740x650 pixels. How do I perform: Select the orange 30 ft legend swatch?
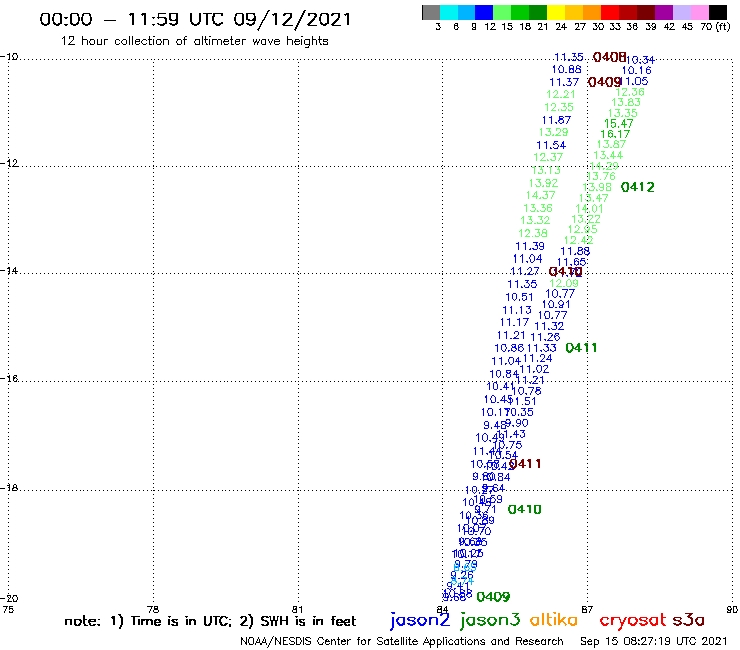click(591, 12)
